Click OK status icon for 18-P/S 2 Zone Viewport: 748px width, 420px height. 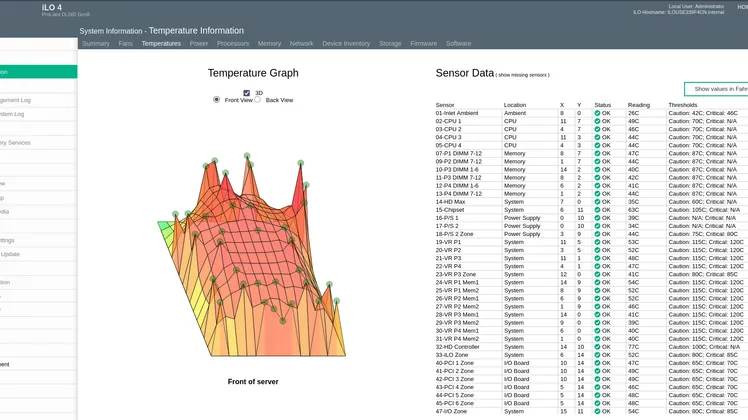(x=597, y=234)
